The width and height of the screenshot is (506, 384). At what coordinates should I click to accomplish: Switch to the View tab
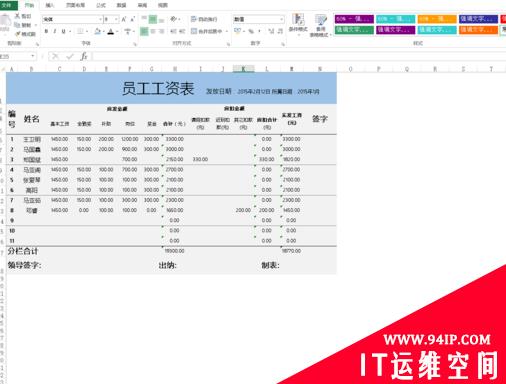(x=163, y=5)
